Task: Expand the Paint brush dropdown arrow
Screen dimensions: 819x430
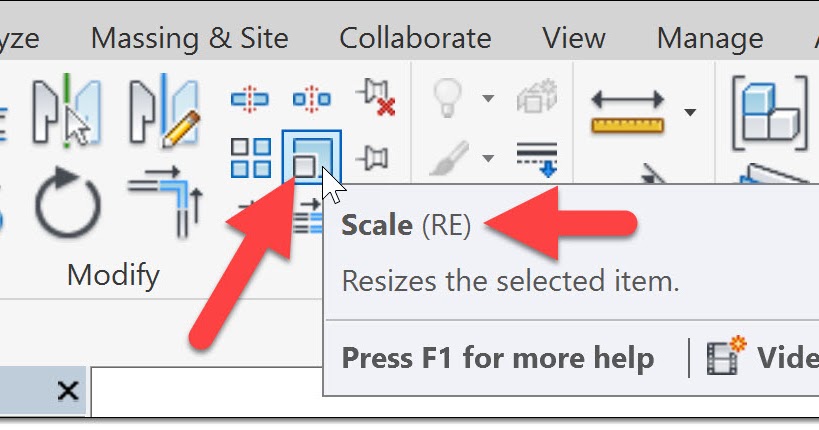Action: (488, 157)
